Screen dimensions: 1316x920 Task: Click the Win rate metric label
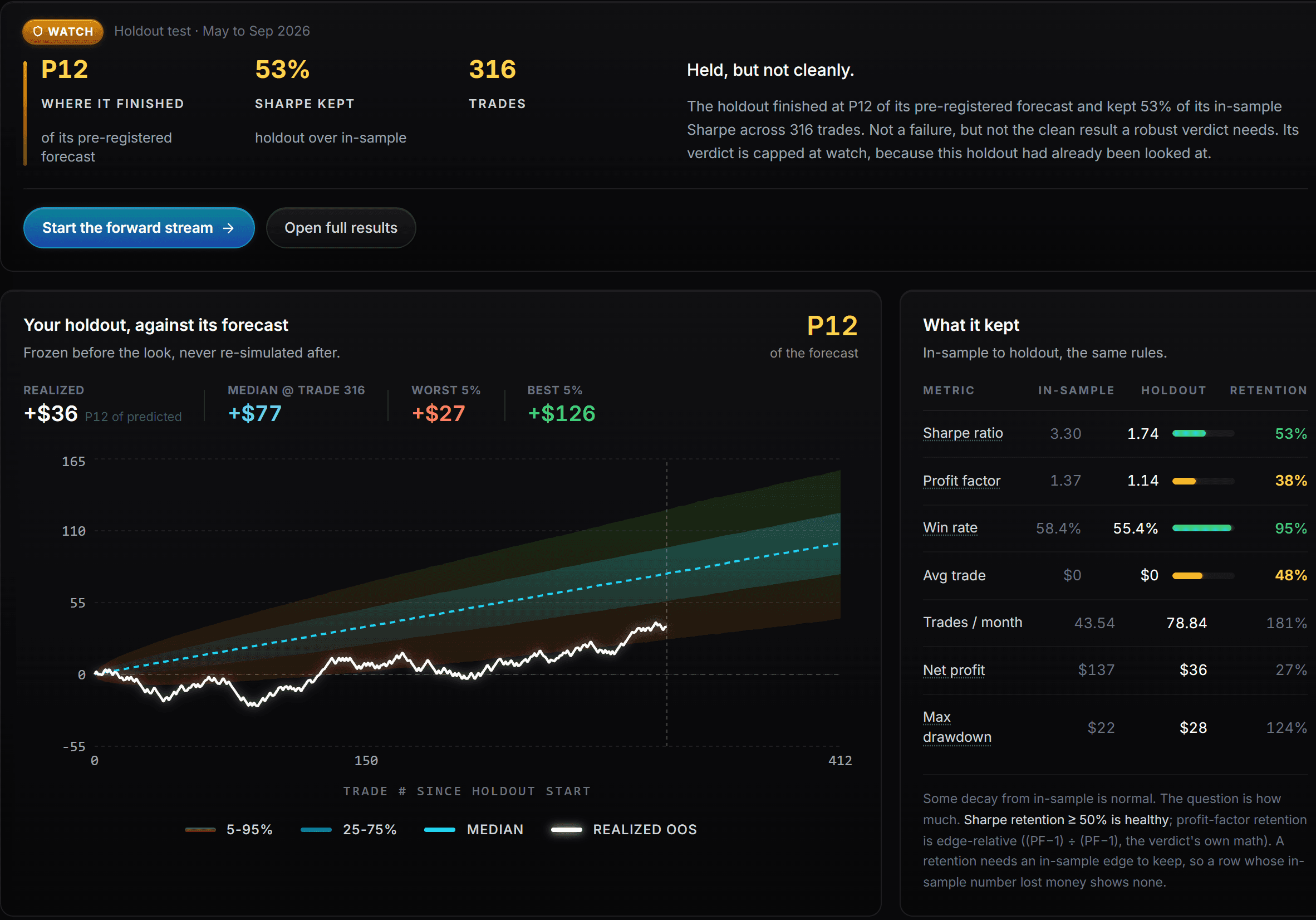(950, 528)
